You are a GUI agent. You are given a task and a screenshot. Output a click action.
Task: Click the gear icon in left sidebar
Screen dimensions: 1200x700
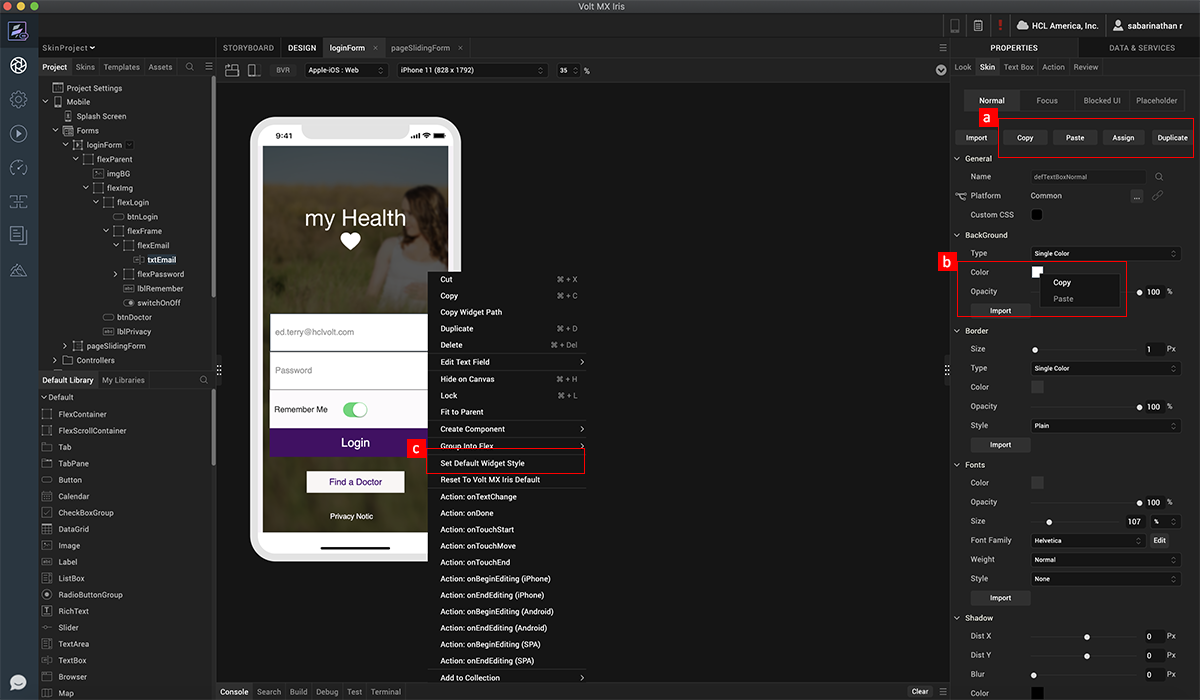pos(18,99)
